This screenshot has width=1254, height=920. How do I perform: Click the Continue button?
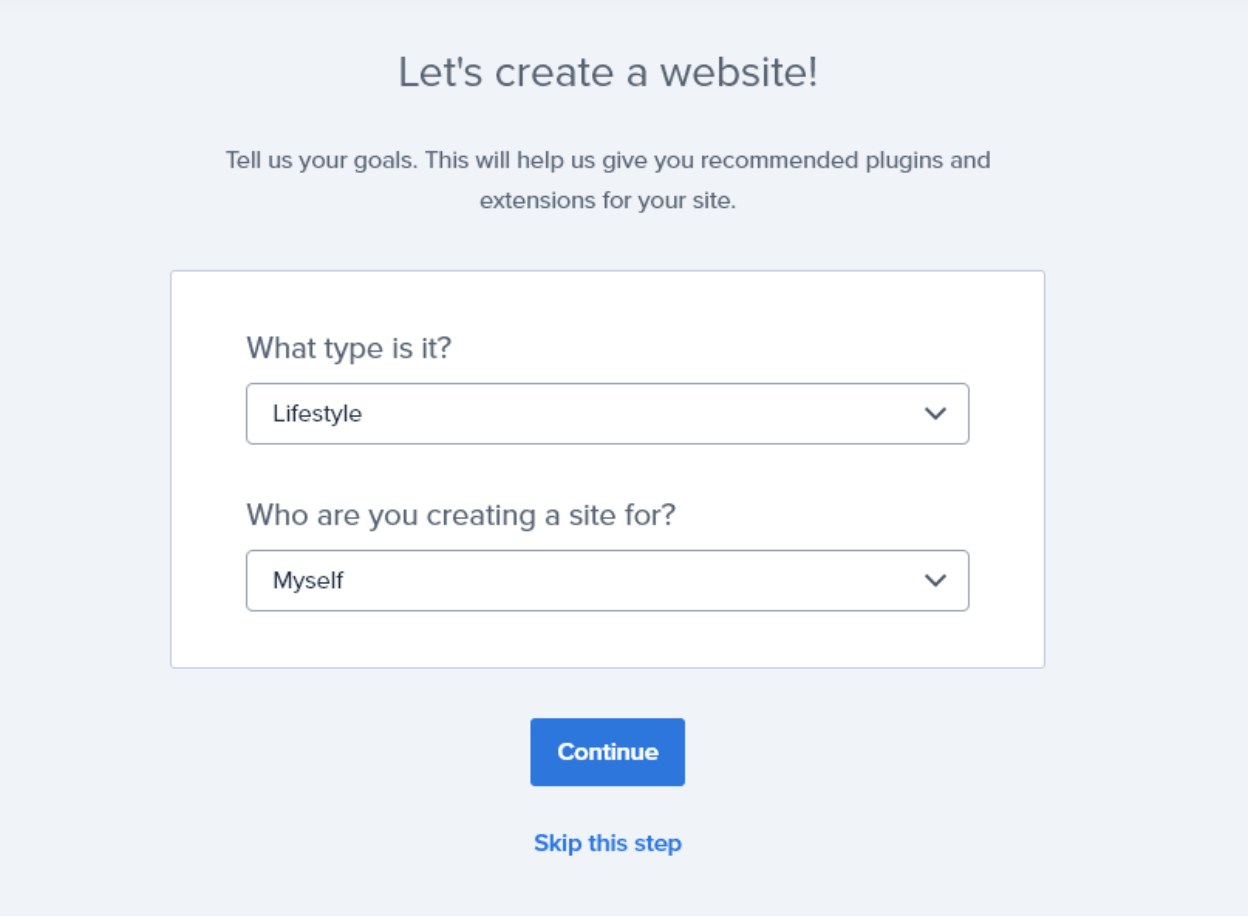click(607, 751)
